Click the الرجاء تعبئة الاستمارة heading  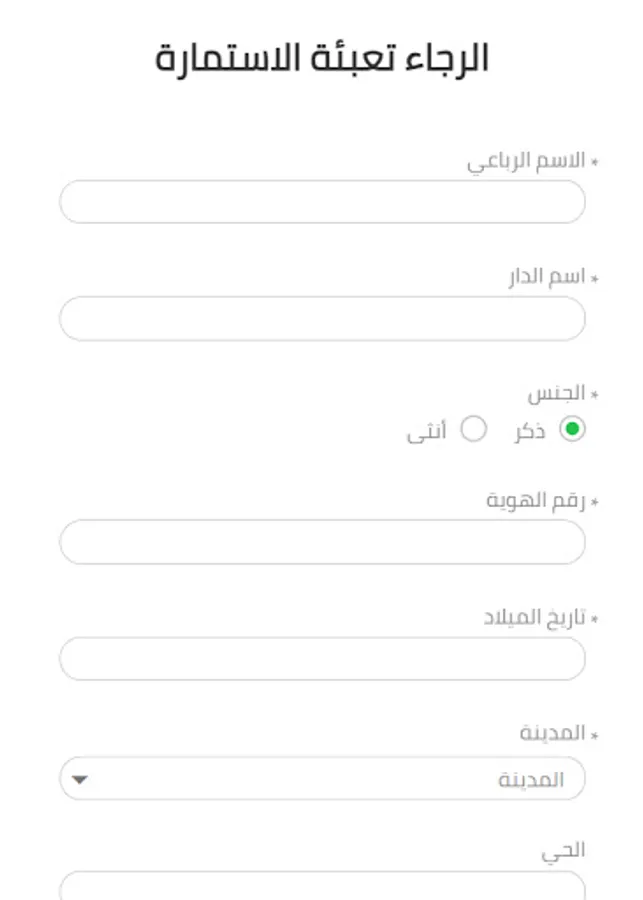point(322,58)
